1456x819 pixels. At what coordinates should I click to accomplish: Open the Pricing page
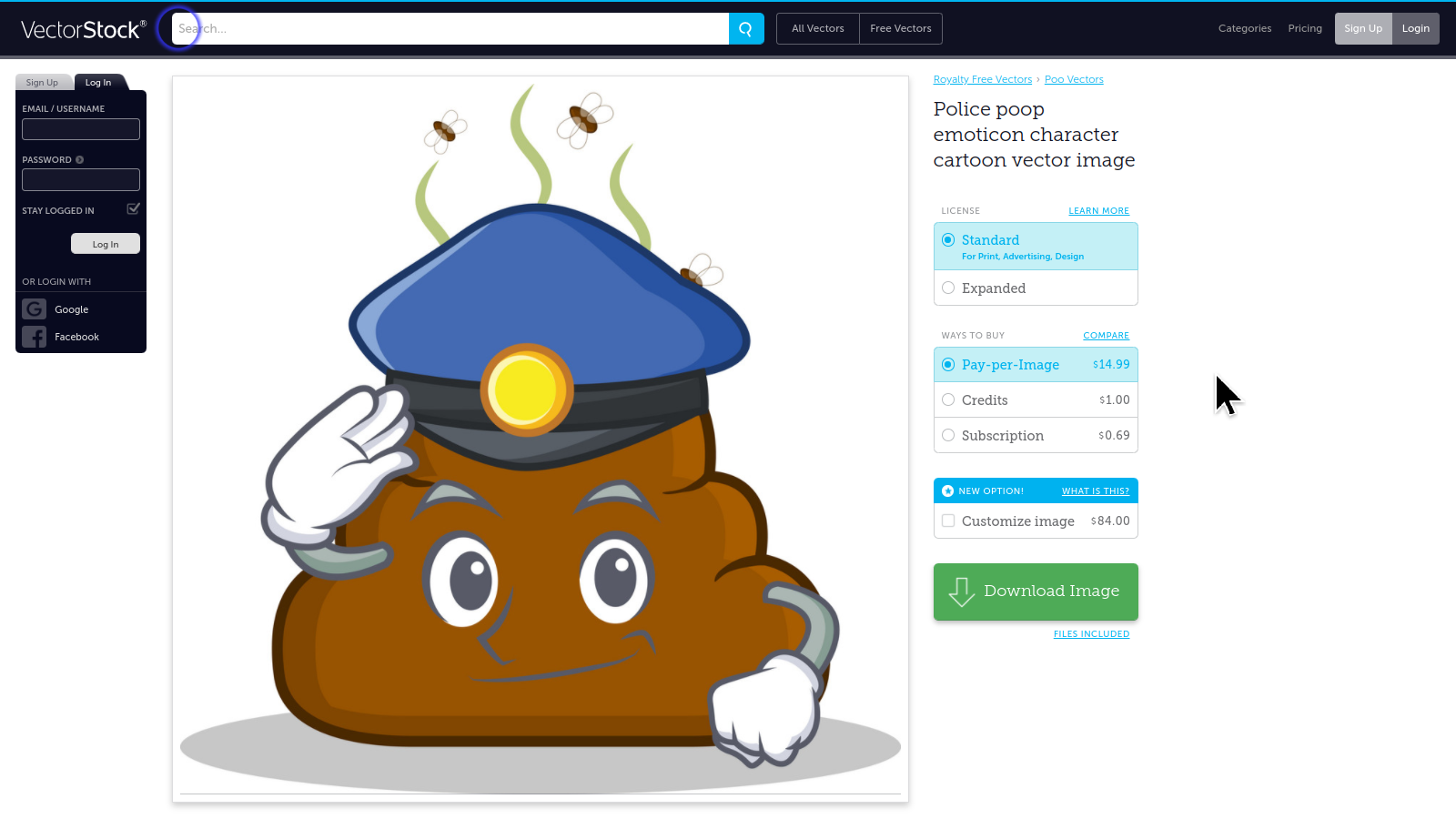1305,29
